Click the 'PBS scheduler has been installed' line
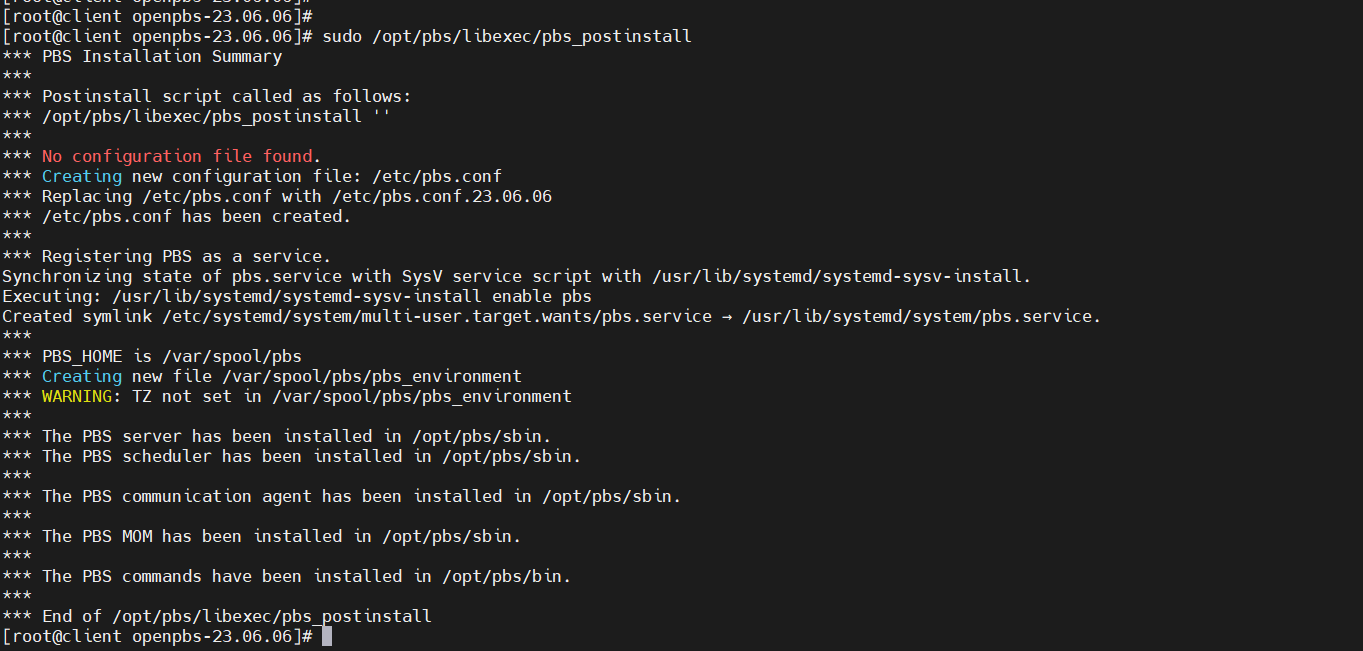Image resolution: width=1363 pixels, height=651 pixels. tap(292, 456)
